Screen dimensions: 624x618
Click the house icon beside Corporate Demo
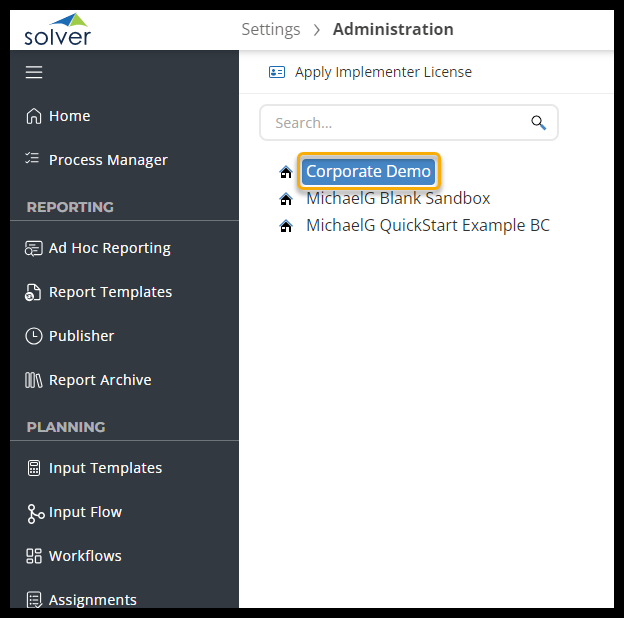(x=286, y=172)
